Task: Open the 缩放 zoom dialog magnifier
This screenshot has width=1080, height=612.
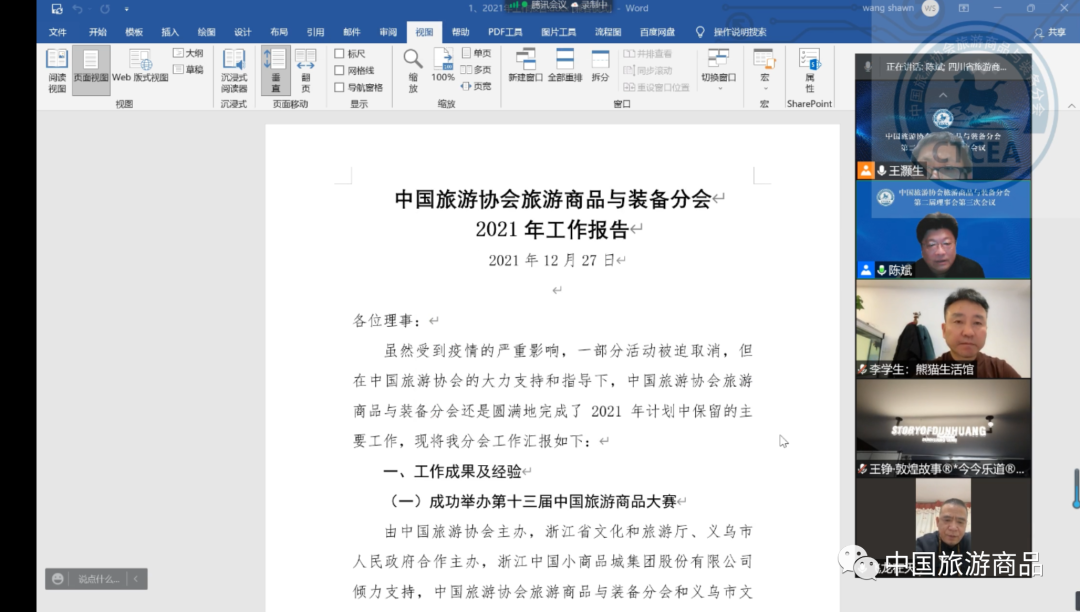Action: click(413, 70)
